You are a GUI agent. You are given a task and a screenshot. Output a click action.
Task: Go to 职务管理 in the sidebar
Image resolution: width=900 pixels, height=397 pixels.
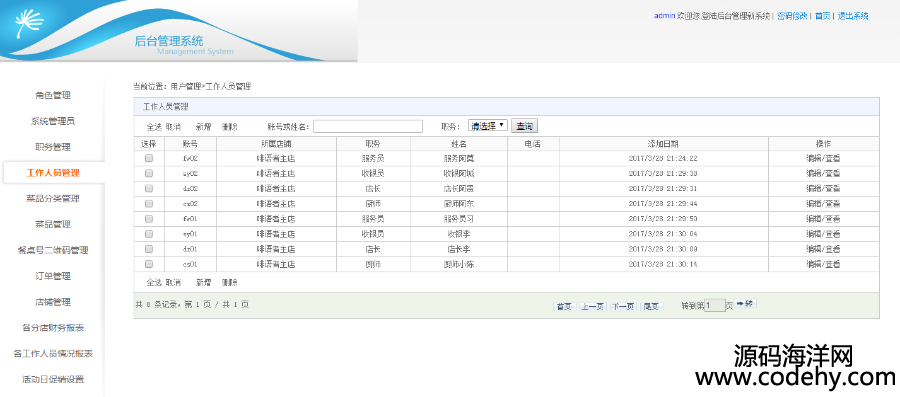pyautogui.click(x=53, y=147)
